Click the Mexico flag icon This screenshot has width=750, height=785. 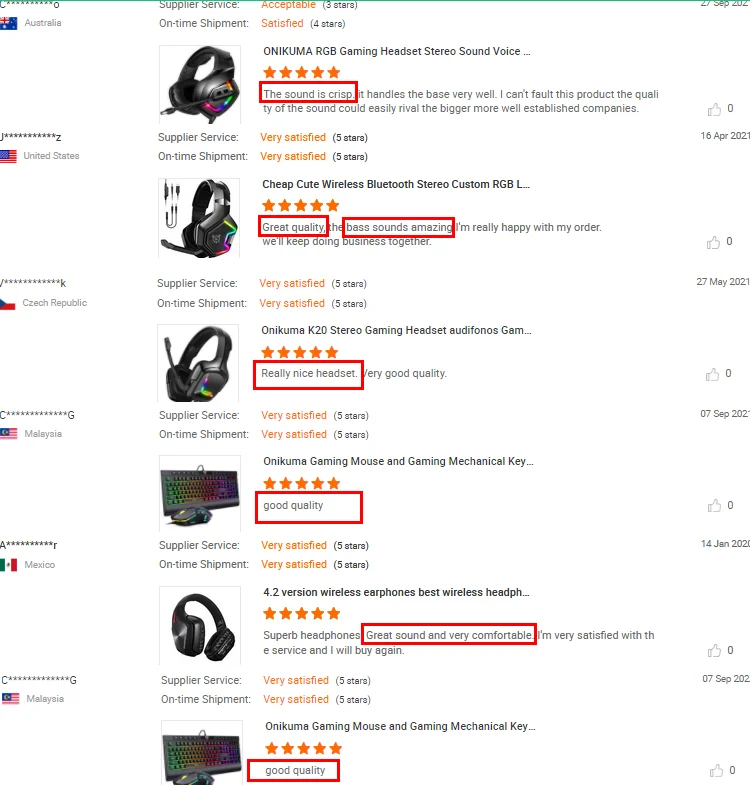tap(9, 565)
